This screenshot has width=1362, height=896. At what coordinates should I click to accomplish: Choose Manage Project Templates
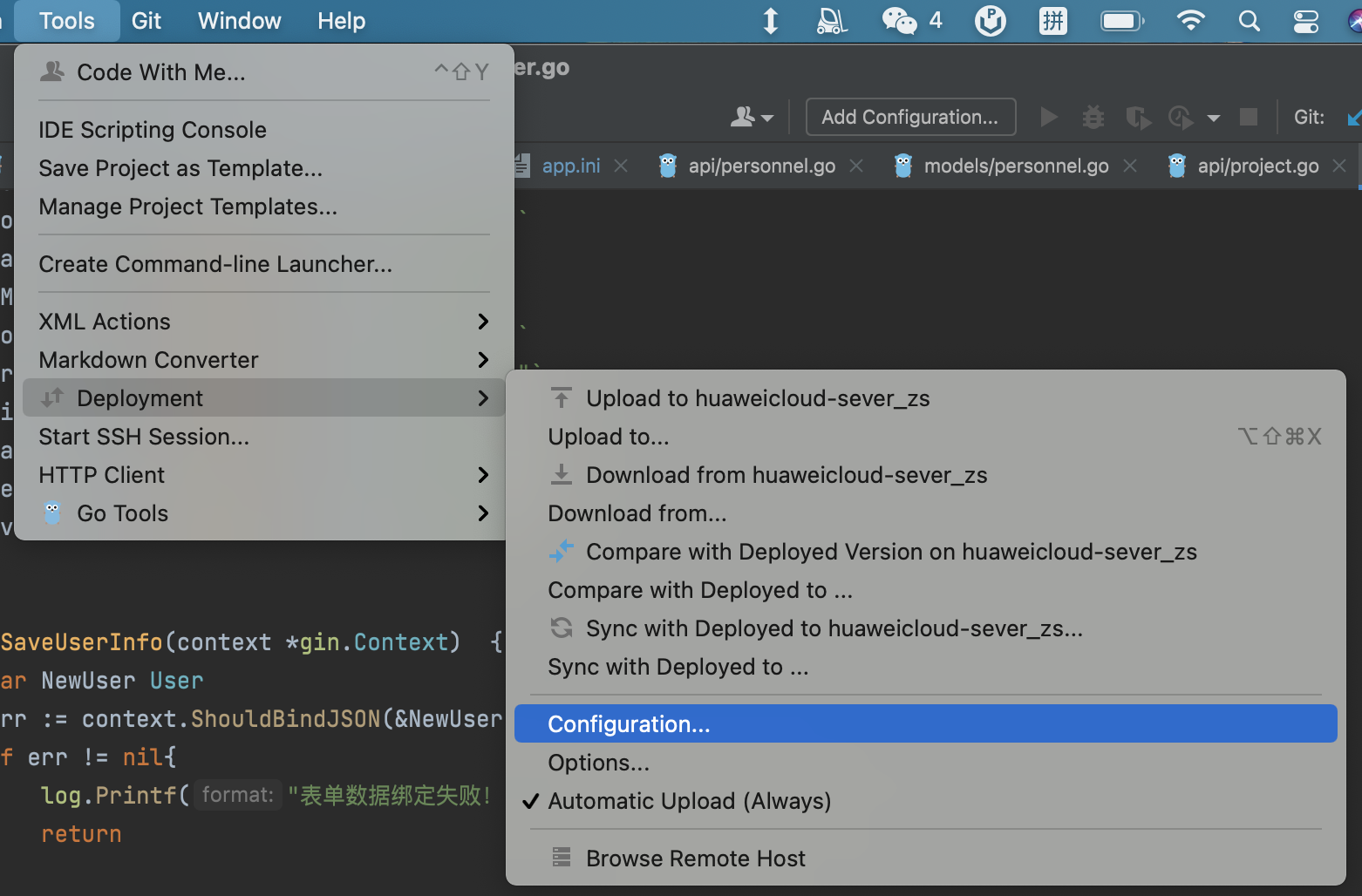(x=264, y=207)
